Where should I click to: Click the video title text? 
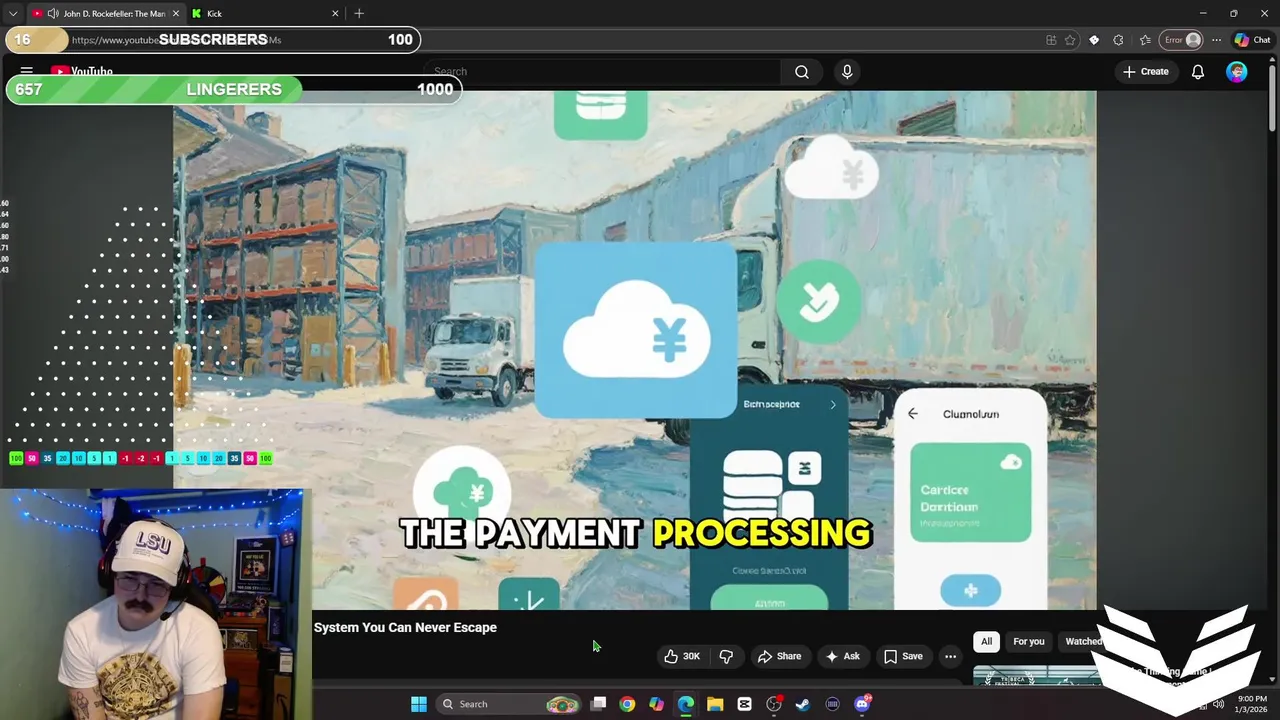405,628
